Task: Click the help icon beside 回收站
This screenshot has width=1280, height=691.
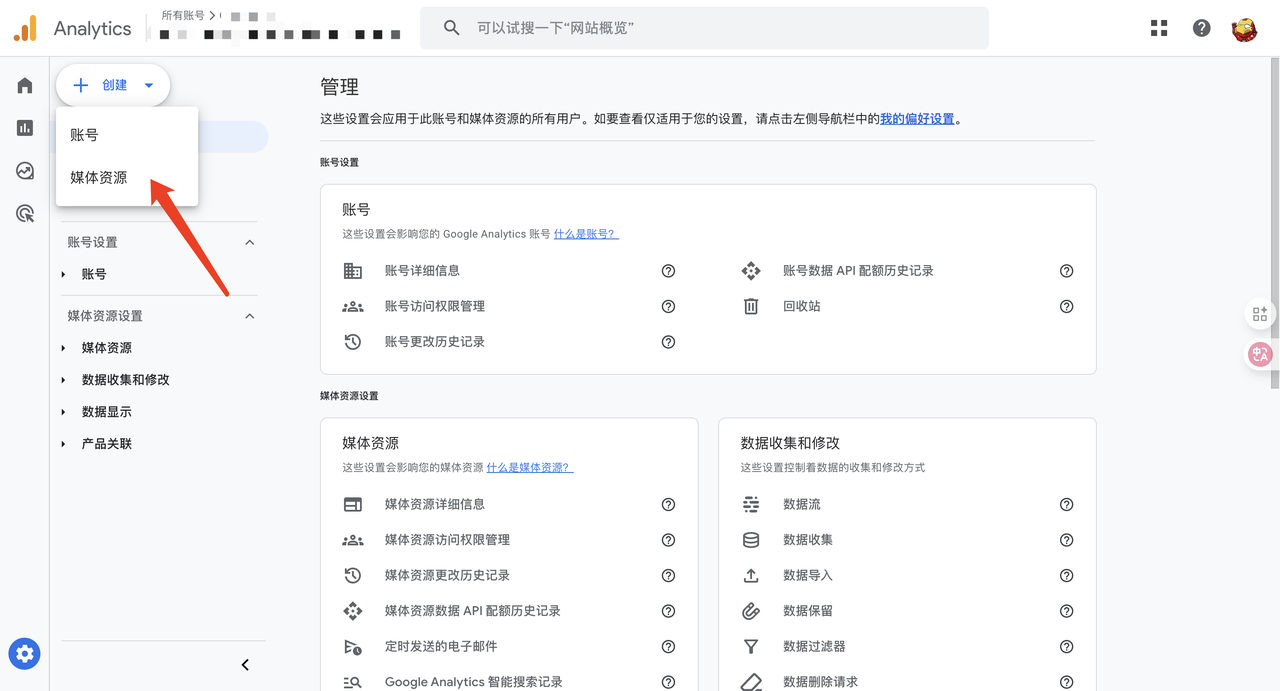Action: [1066, 306]
